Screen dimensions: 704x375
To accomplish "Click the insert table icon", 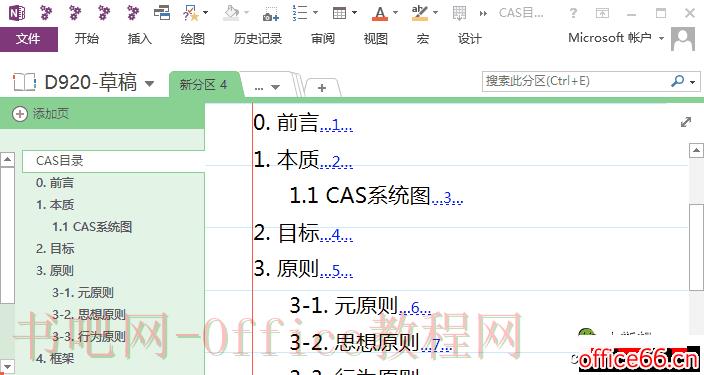I will (339, 13).
